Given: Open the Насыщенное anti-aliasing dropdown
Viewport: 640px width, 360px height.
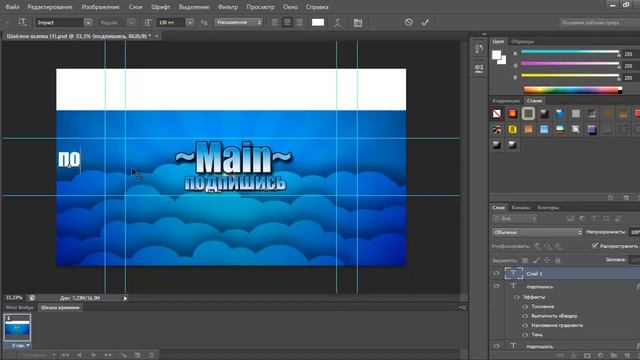Looking at the screenshot, I should pos(239,22).
